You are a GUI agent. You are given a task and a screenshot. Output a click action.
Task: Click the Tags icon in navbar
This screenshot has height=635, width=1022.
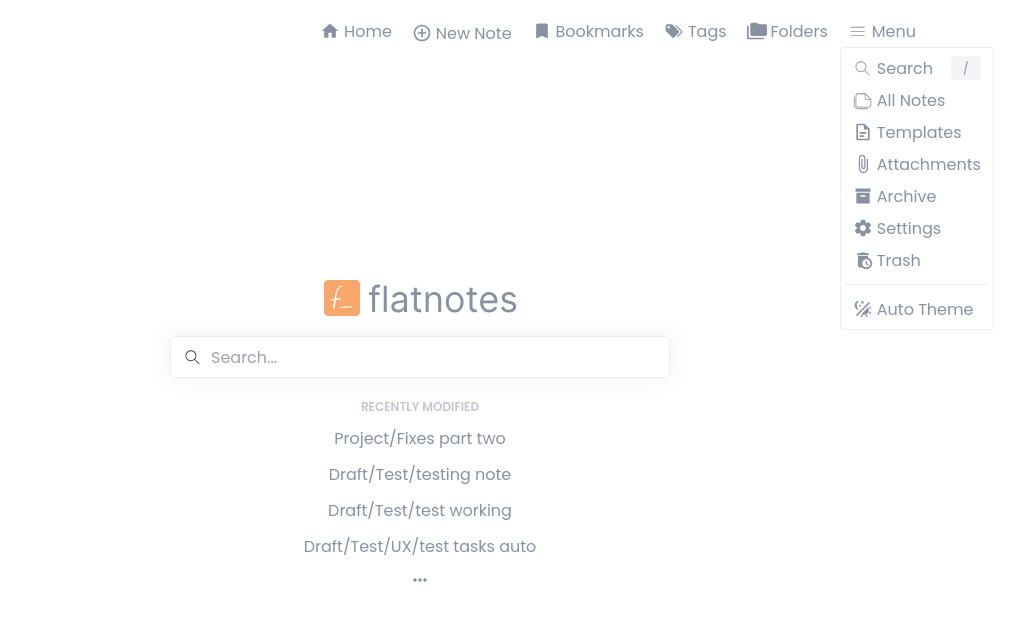pos(673,31)
